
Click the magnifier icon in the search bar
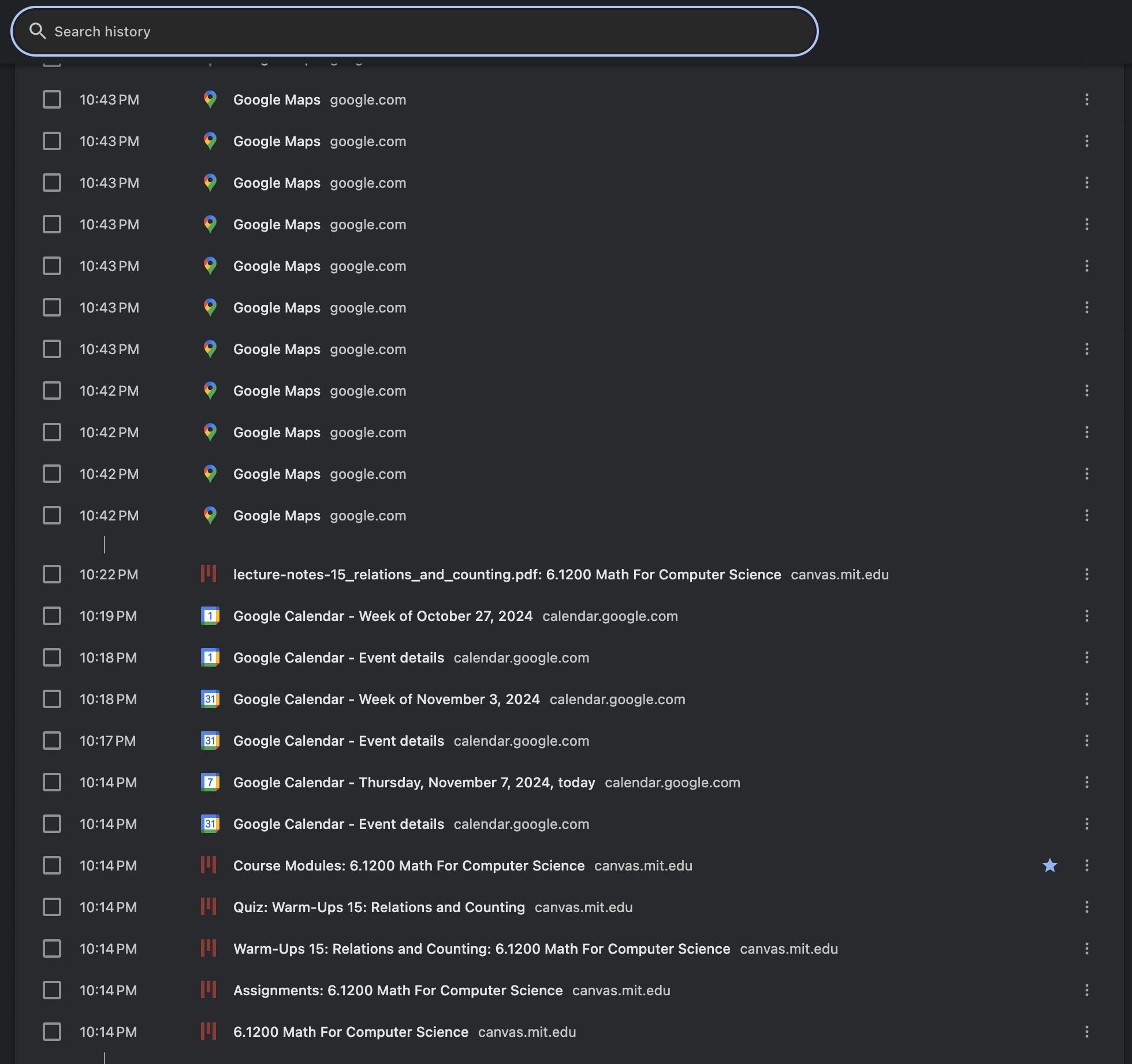coord(38,31)
